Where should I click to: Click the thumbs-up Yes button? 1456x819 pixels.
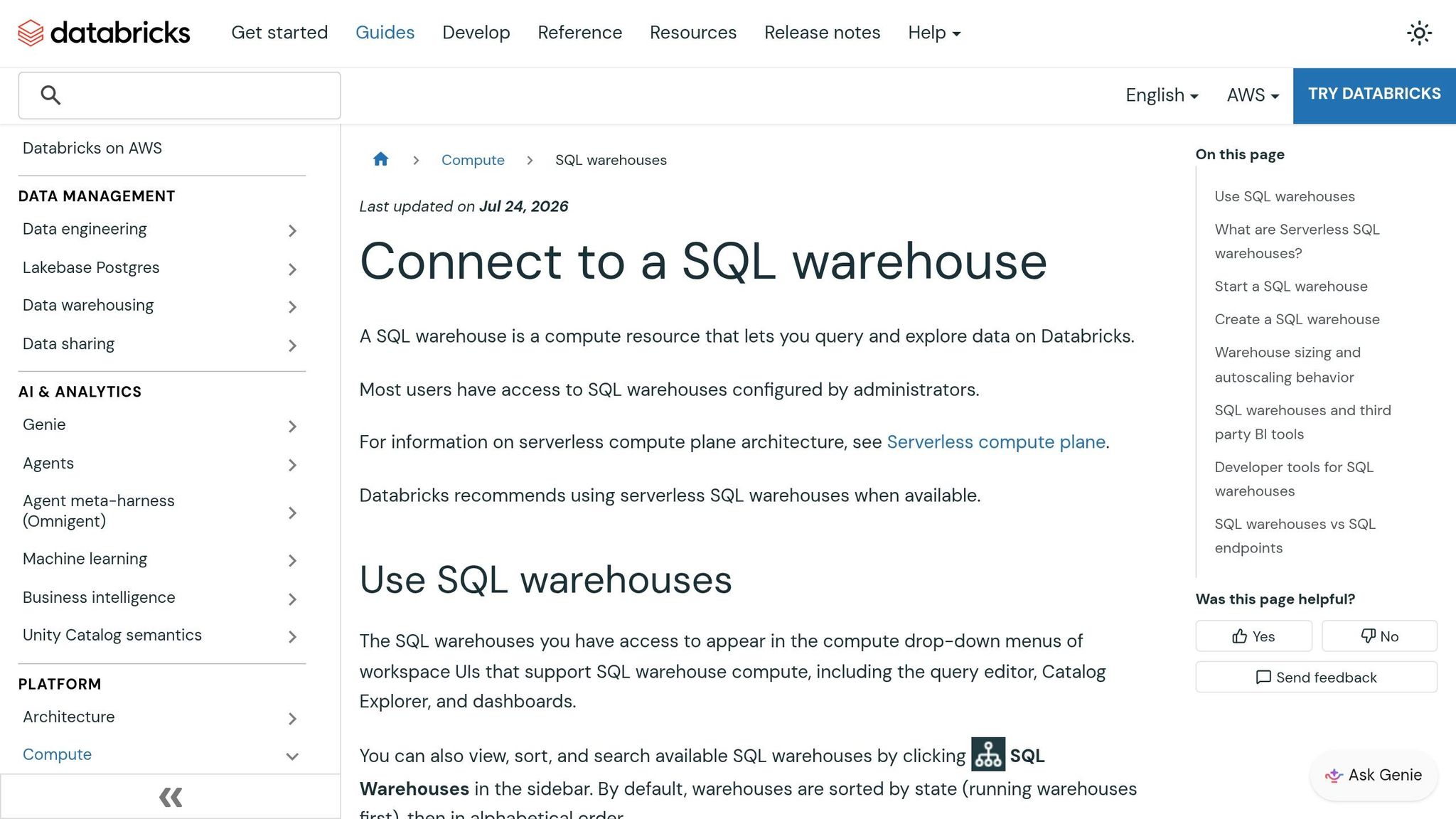pyautogui.click(x=1253, y=636)
